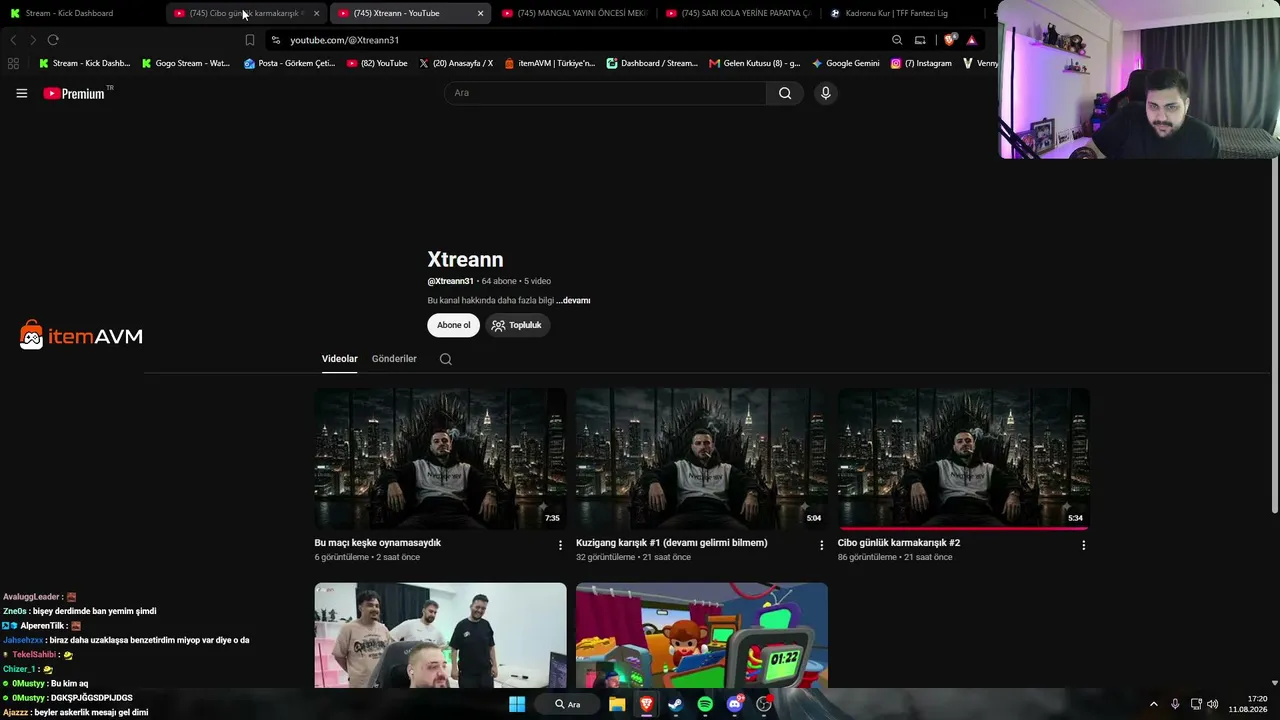Open the Stream - Kick Dashboard bookmark
The width and height of the screenshot is (1280, 720).
click(84, 63)
